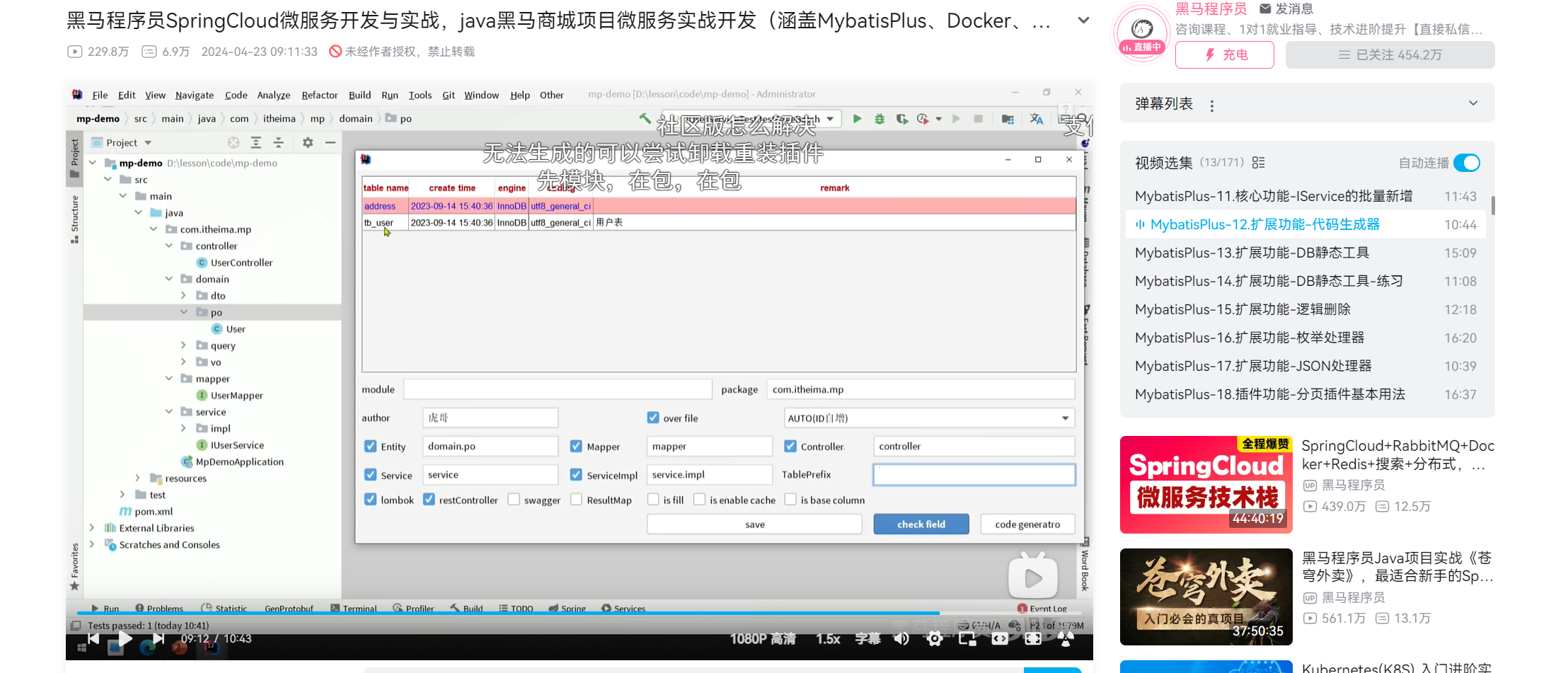
Task: Open the Tools menu
Action: 420,94
